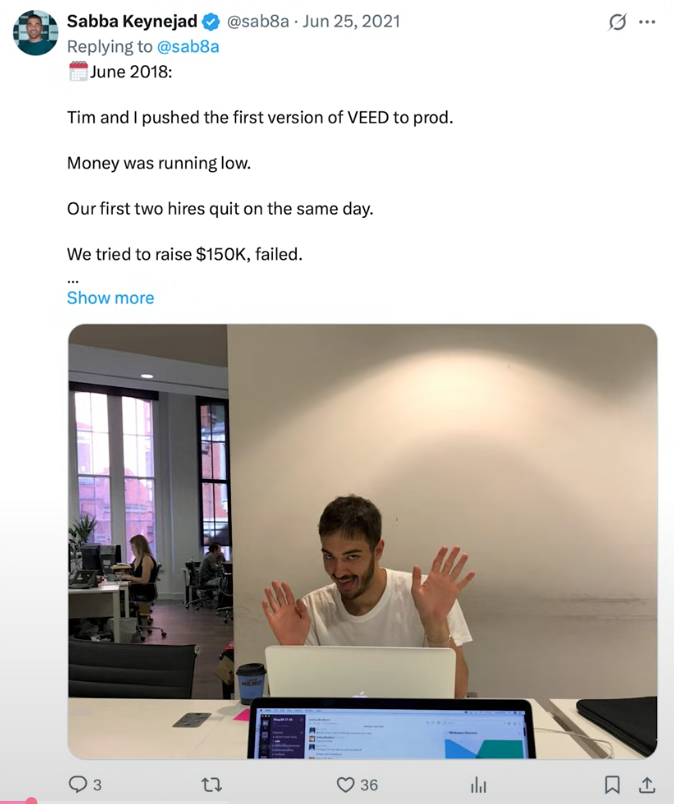Screen dimensions: 674x804
Task: Expand tweet with Show more
Action: [x=110, y=298]
